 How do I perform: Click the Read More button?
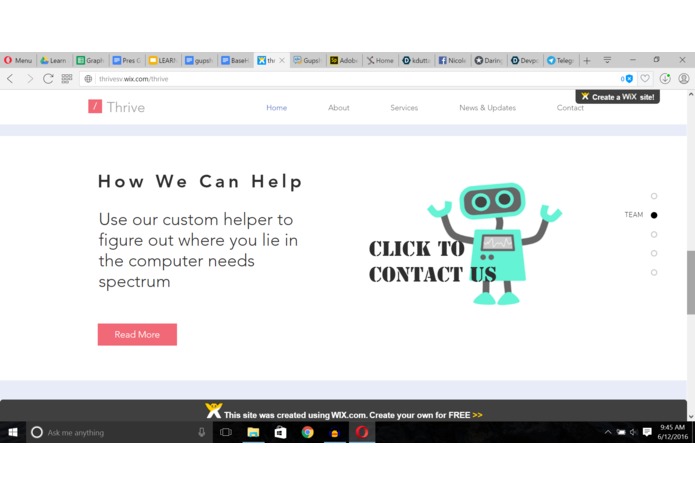pos(137,335)
